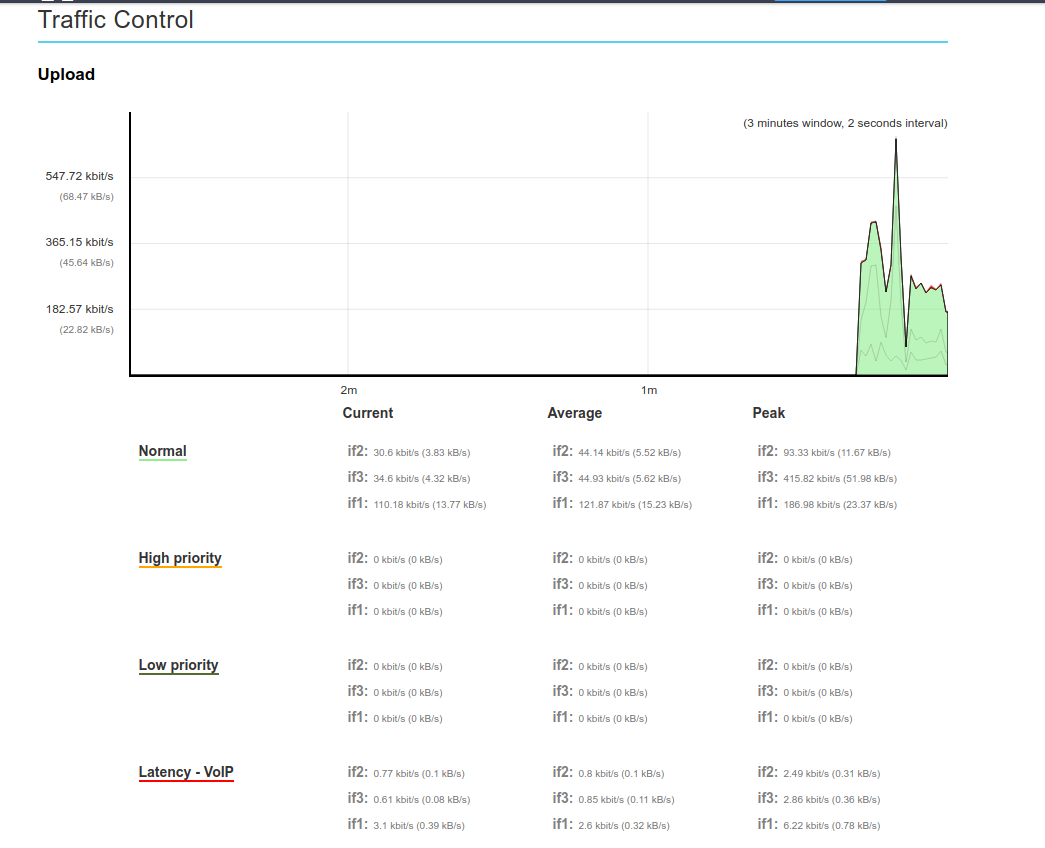Viewport: 1045px width, 848px height.
Task: Click the 547.72 kbit/s axis label
Action: tap(80, 176)
